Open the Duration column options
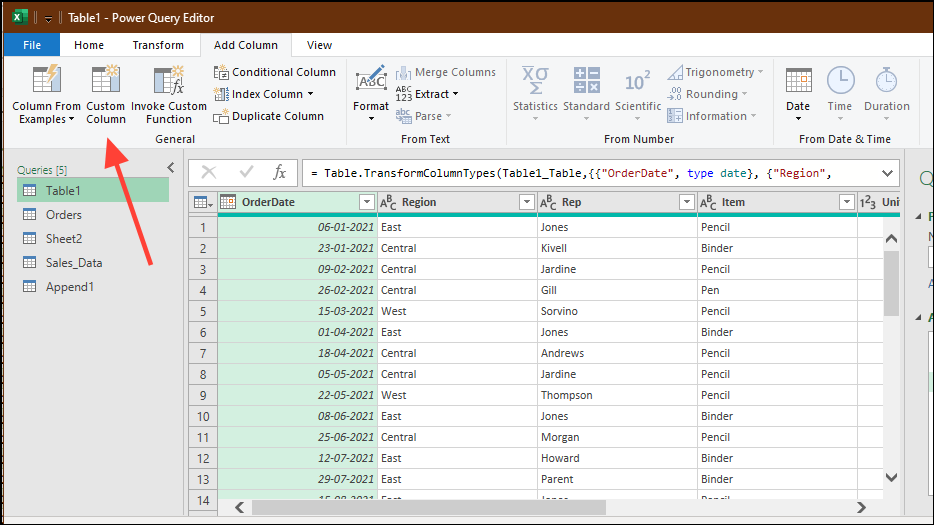Viewport: 934px width, 525px height. tap(886, 93)
